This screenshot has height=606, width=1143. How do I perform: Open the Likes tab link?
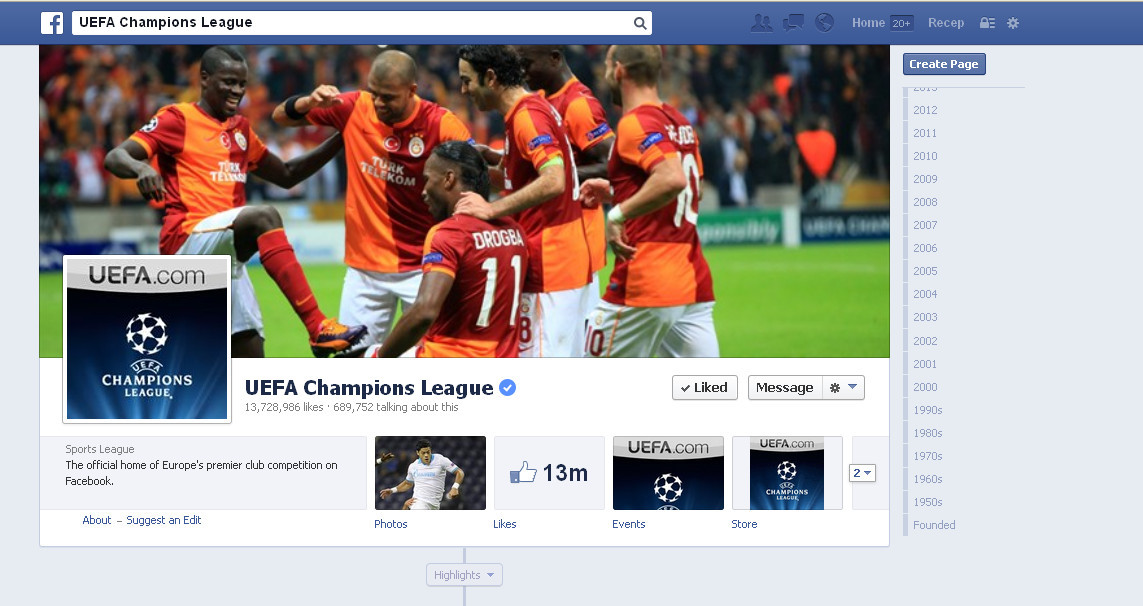click(x=504, y=524)
